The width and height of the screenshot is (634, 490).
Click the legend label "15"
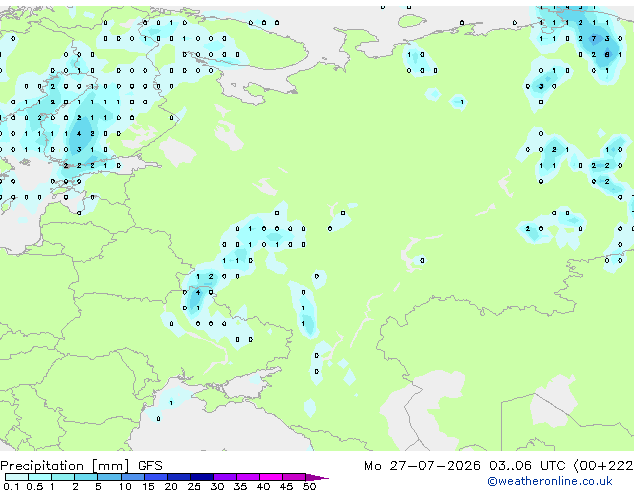tap(148, 486)
